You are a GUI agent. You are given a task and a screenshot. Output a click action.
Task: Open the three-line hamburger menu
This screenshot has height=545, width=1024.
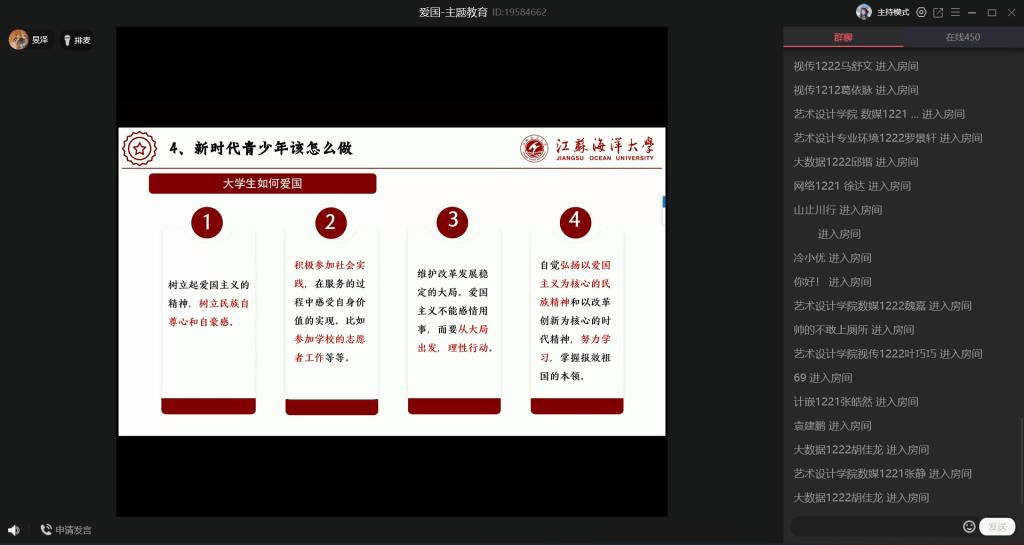(954, 13)
